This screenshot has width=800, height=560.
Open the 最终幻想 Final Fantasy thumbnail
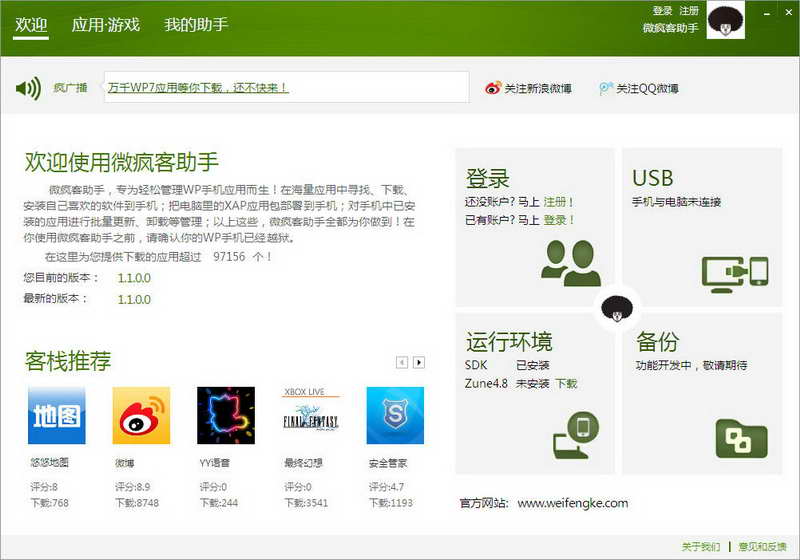(311, 416)
